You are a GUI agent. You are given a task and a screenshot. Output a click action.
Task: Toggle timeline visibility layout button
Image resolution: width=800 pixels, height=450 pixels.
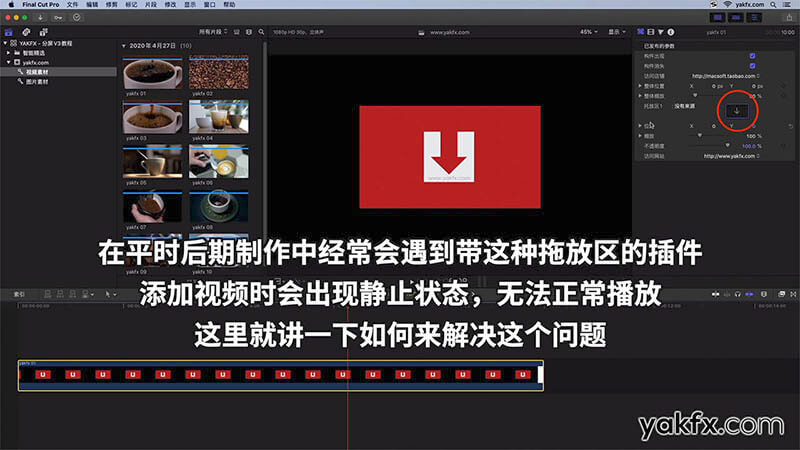[736, 17]
